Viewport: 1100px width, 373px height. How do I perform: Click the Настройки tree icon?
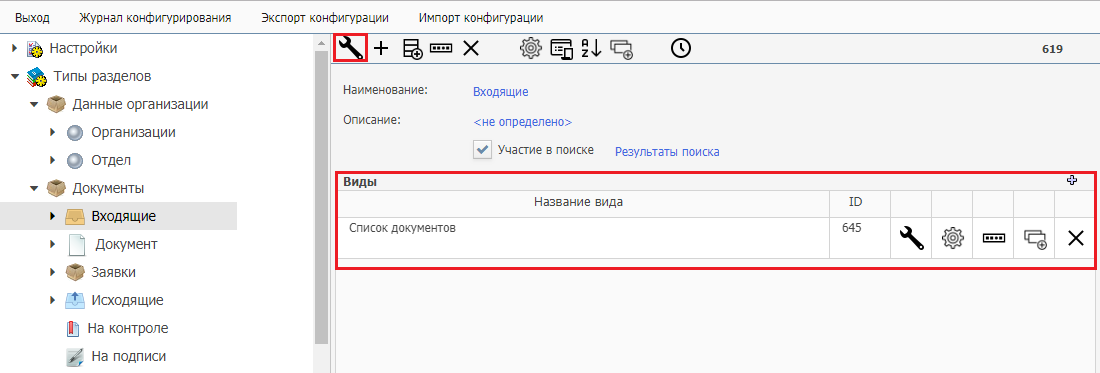point(34,48)
